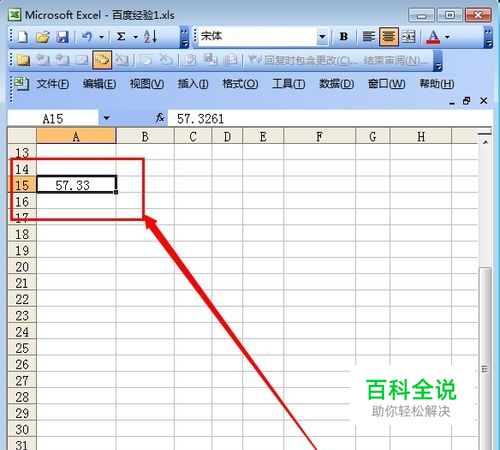Apply the red font color

(433, 37)
